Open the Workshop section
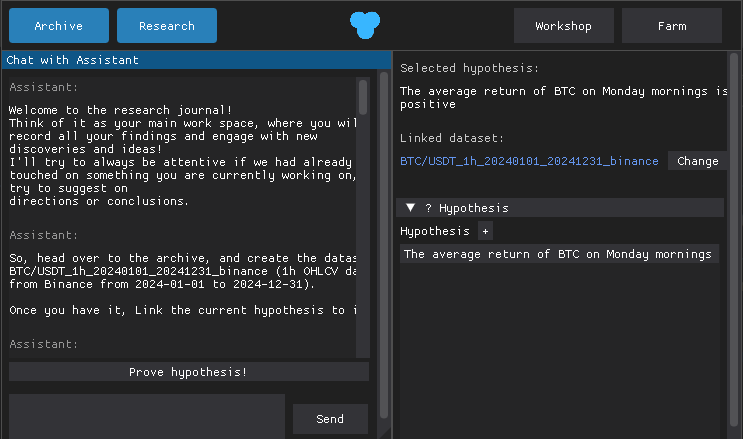The width and height of the screenshot is (743, 439). click(563, 26)
